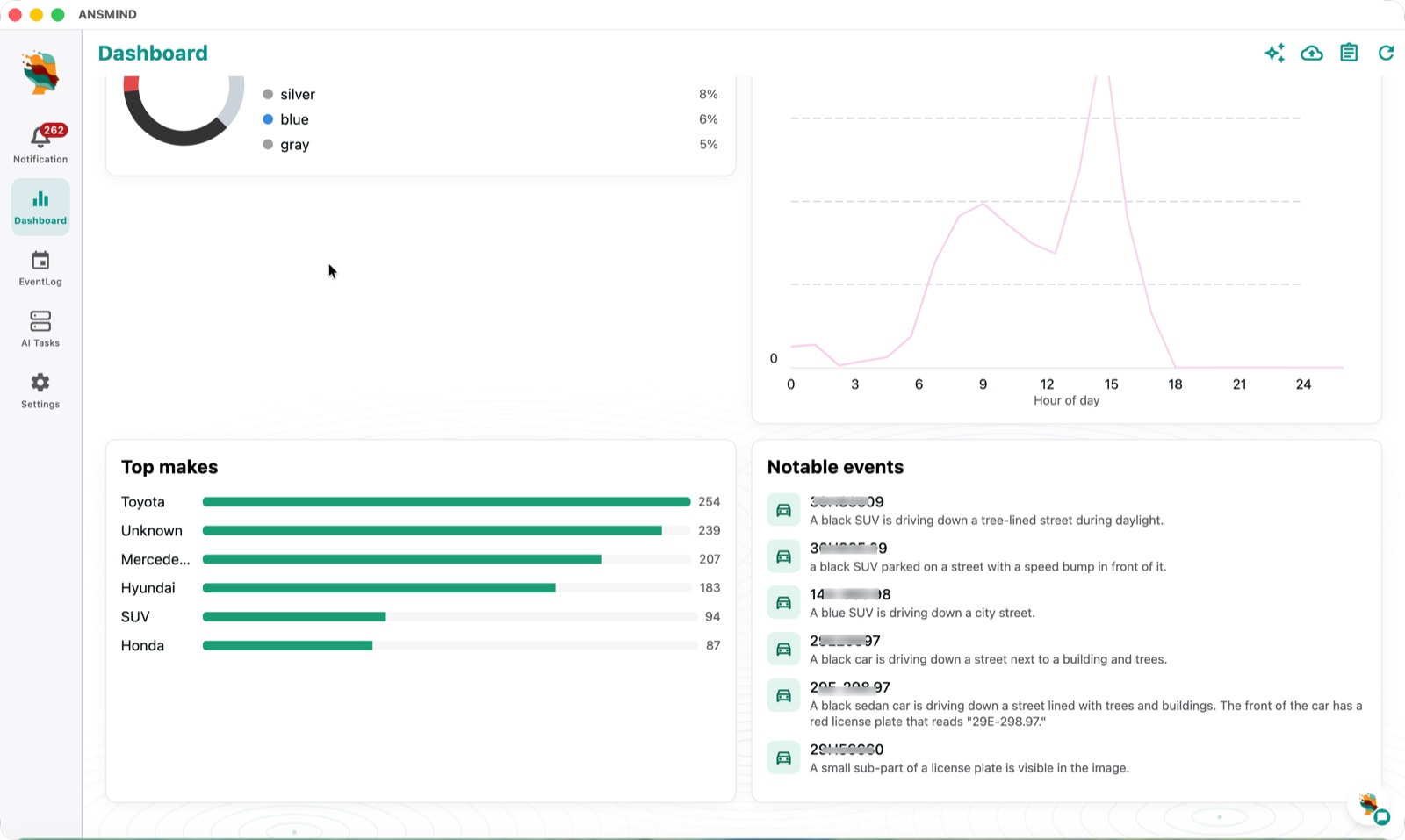The height and width of the screenshot is (840, 1405).
Task: Click the plate ending 98 entry
Action: point(850,595)
